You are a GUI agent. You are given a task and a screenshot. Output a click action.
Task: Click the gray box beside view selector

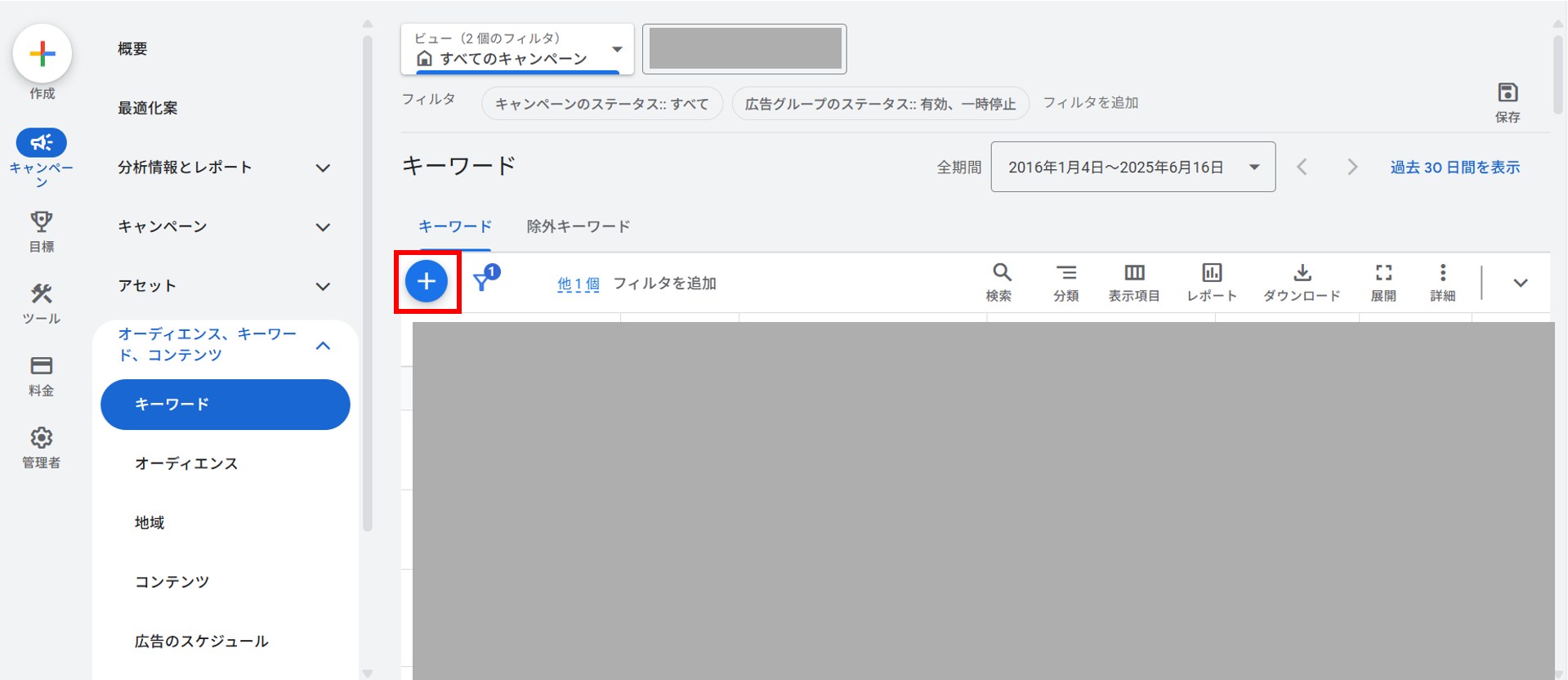tap(744, 49)
